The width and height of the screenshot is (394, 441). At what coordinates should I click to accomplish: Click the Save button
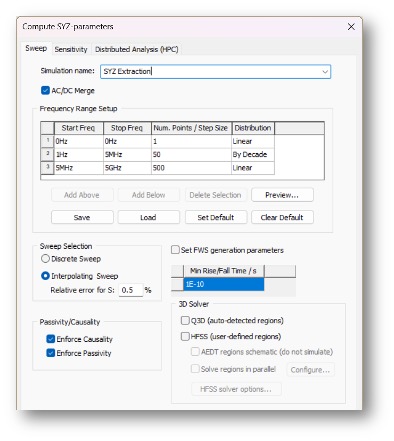(82, 217)
